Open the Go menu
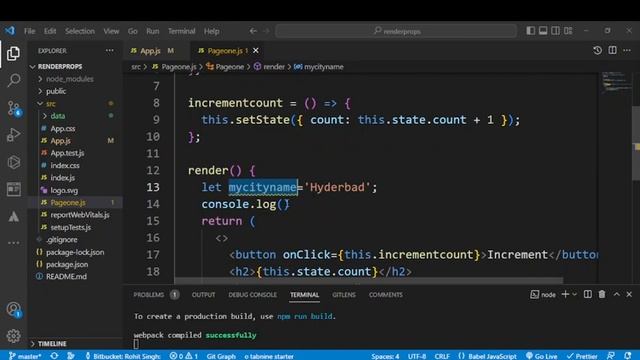Viewport: 640px width, 360px height. point(133,31)
